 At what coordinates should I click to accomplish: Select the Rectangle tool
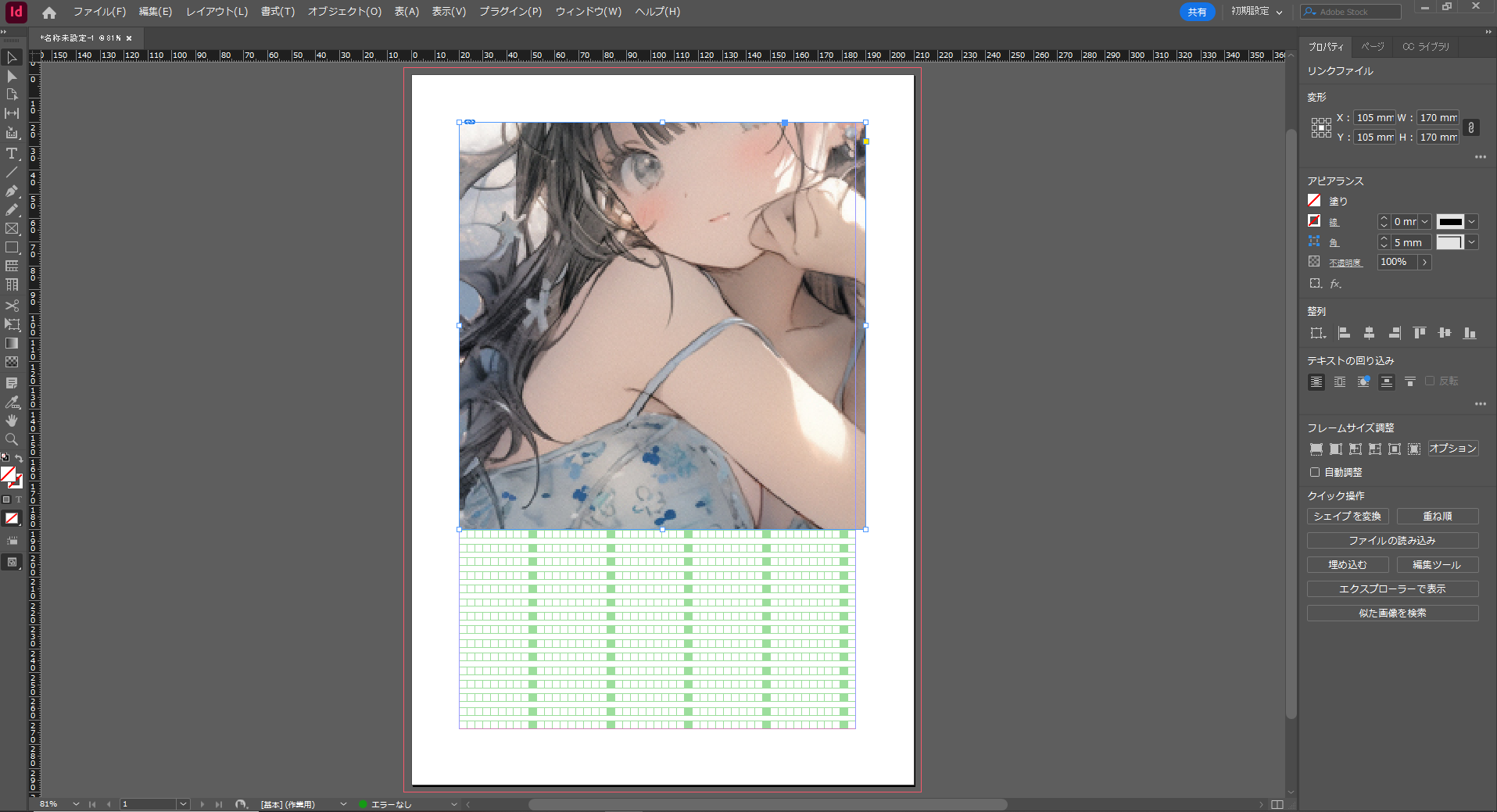pos(12,247)
